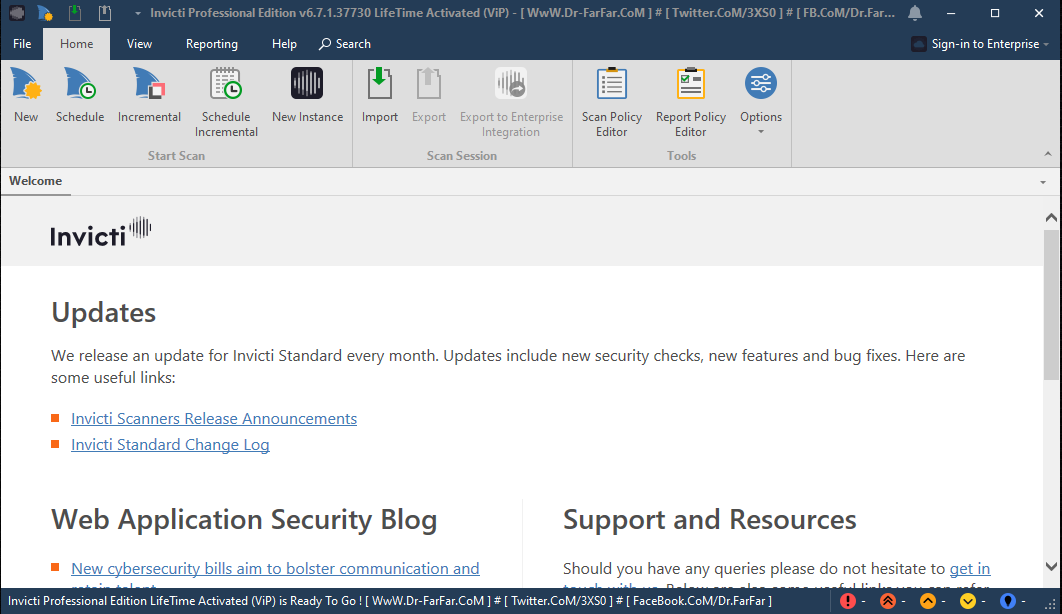
Task: Expand the quick access toolbar customize arrow
Action: coord(137,14)
